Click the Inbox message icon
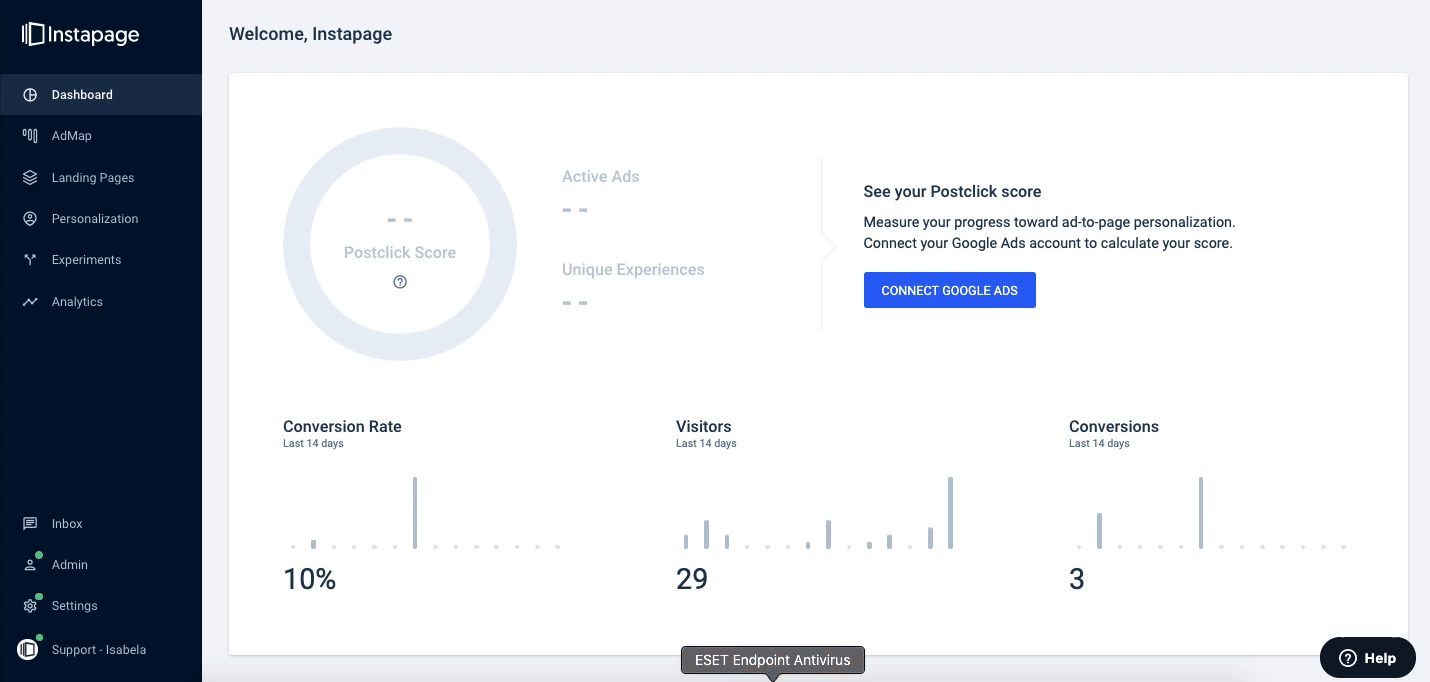1430x682 pixels. pyautogui.click(x=30, y=524)
